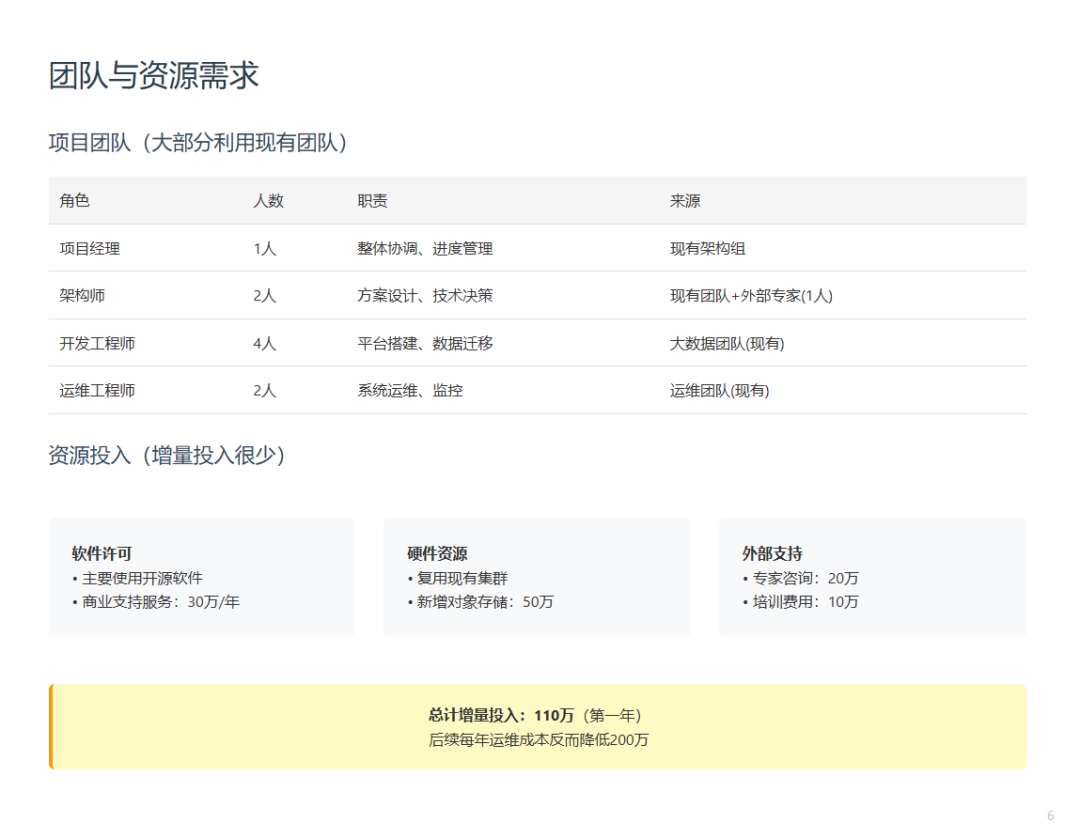
Task: Click the 人数 column header
Action: pos(268,200)
